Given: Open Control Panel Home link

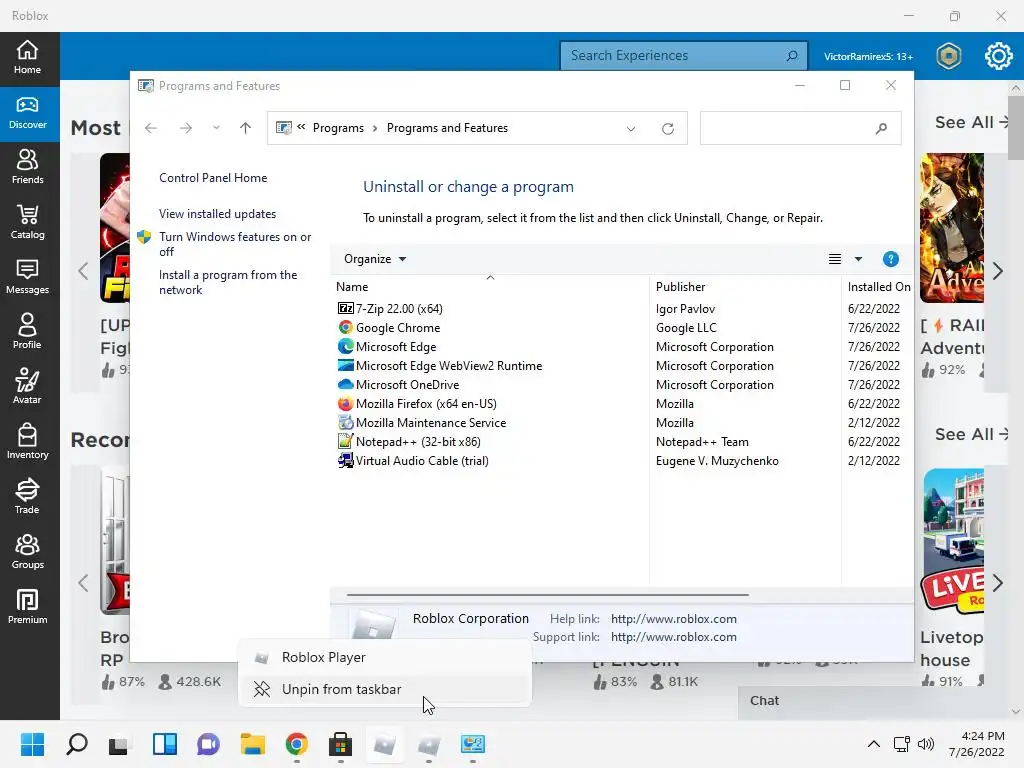Looking at the screenshot, I should pyautogui.click(x=213, y=178).
